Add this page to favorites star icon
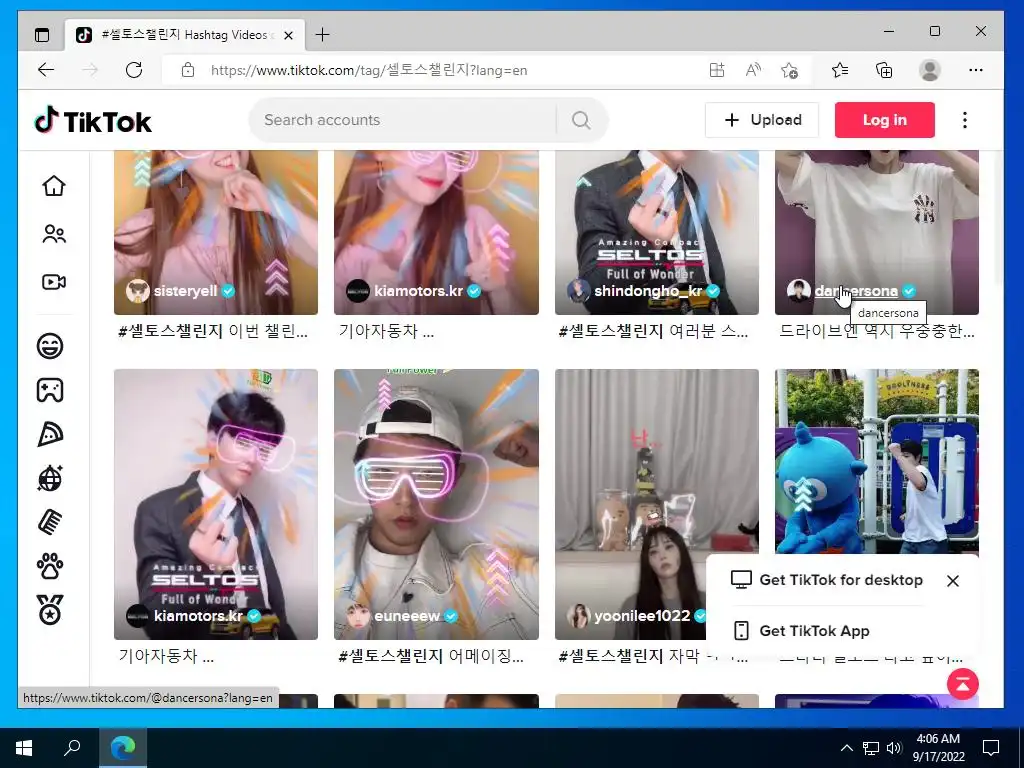The image size is (1024, 768). point(789,70)
